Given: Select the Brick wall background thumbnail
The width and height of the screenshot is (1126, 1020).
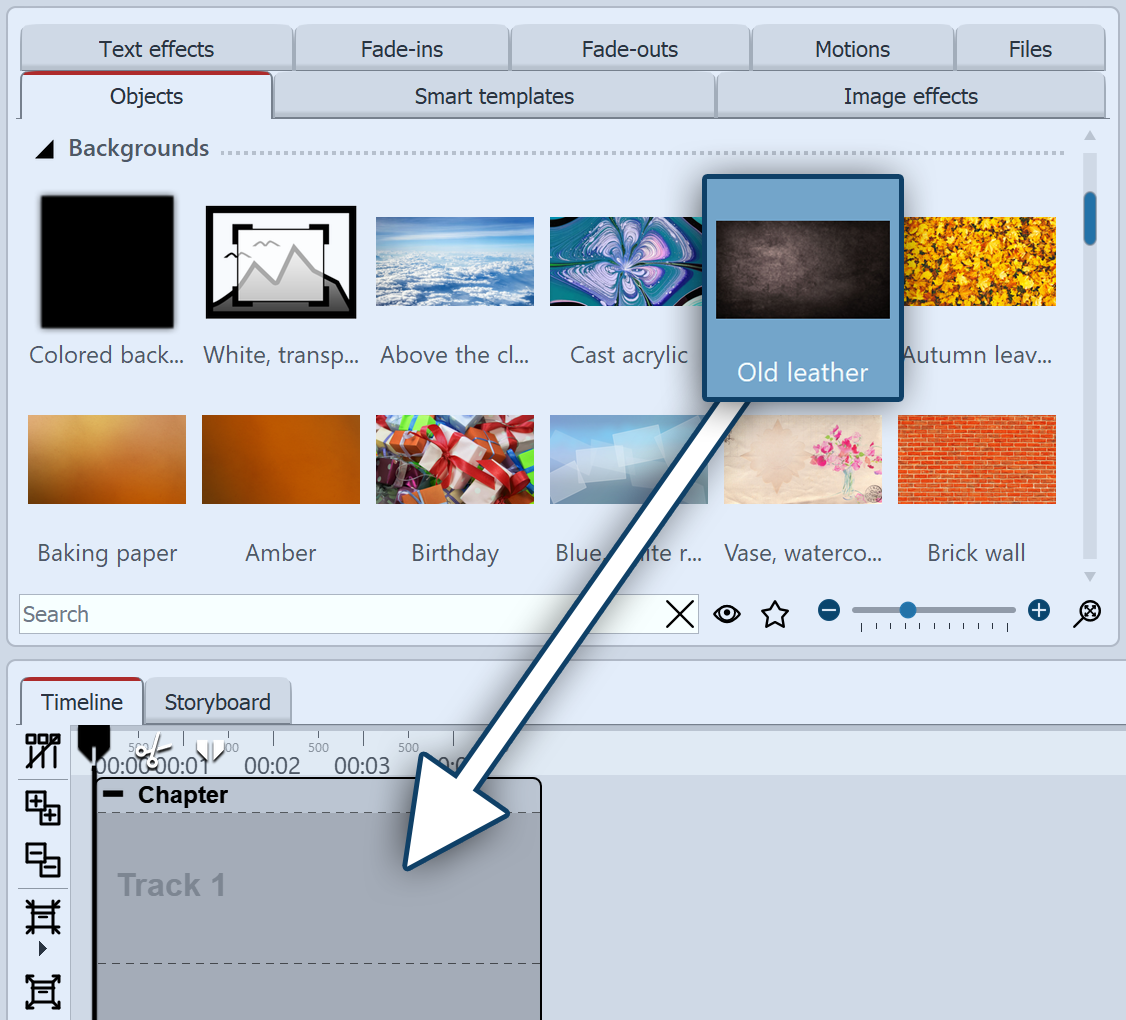Looking at the screenshot, I should coord(976,459).
